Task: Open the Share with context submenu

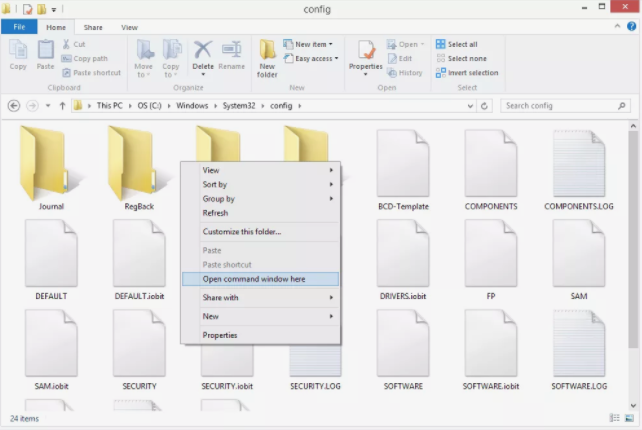Action: tap(260, 298)
